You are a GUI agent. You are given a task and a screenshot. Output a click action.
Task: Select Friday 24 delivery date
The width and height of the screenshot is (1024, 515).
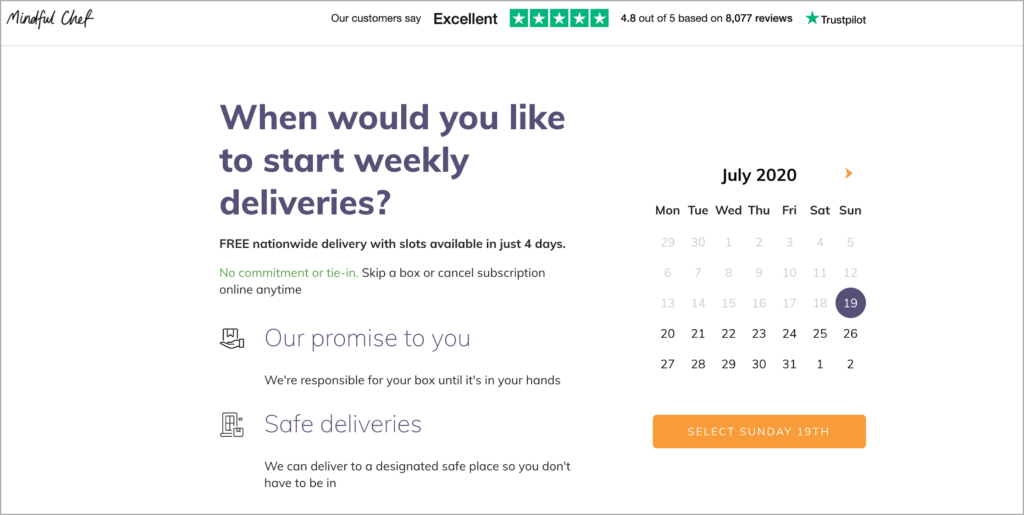coord(790,334)
